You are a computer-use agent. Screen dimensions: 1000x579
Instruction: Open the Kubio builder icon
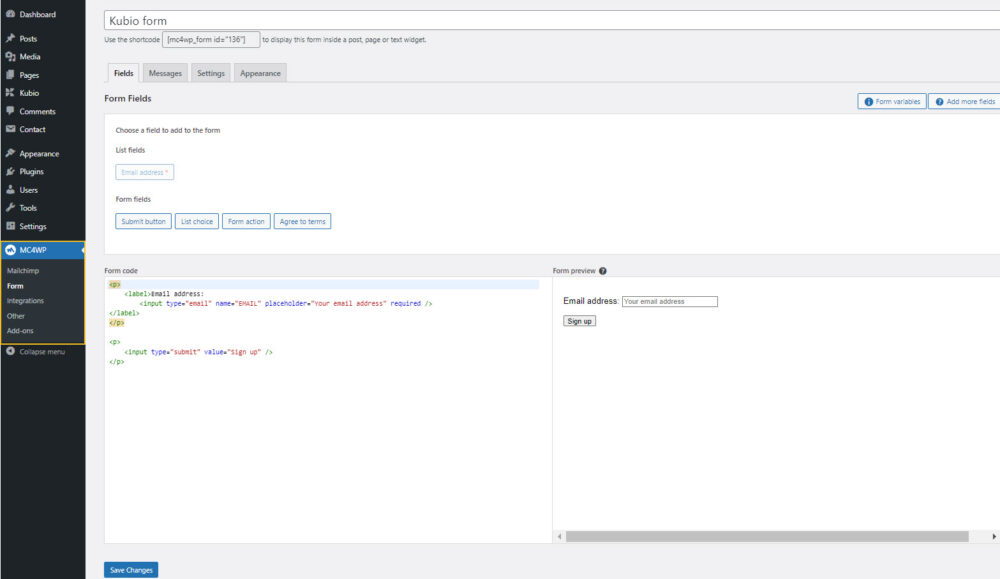10,93
